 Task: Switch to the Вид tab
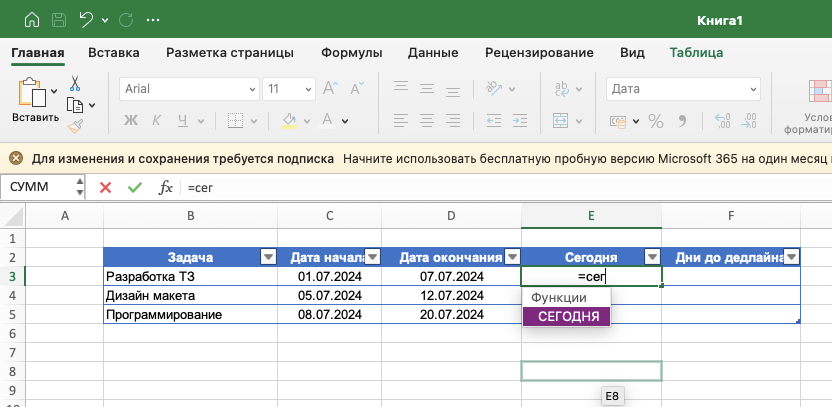632,53
